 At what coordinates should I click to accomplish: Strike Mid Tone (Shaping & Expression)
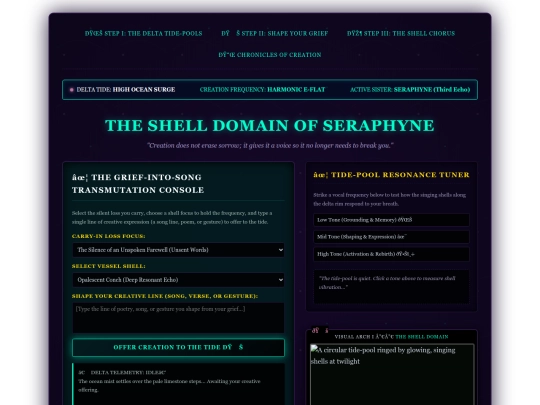point(391,237)
